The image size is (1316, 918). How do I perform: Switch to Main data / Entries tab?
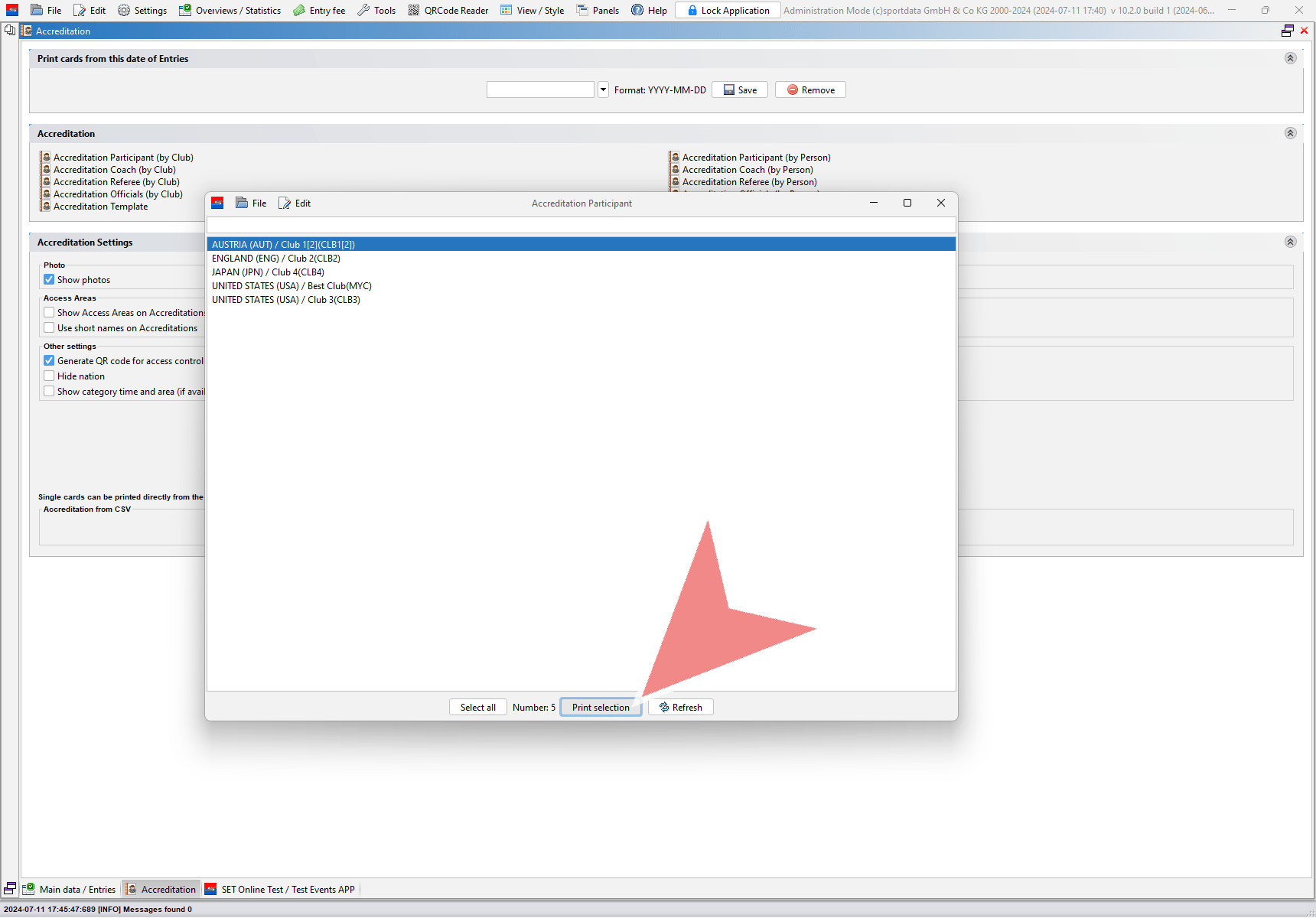pos(70,889)
